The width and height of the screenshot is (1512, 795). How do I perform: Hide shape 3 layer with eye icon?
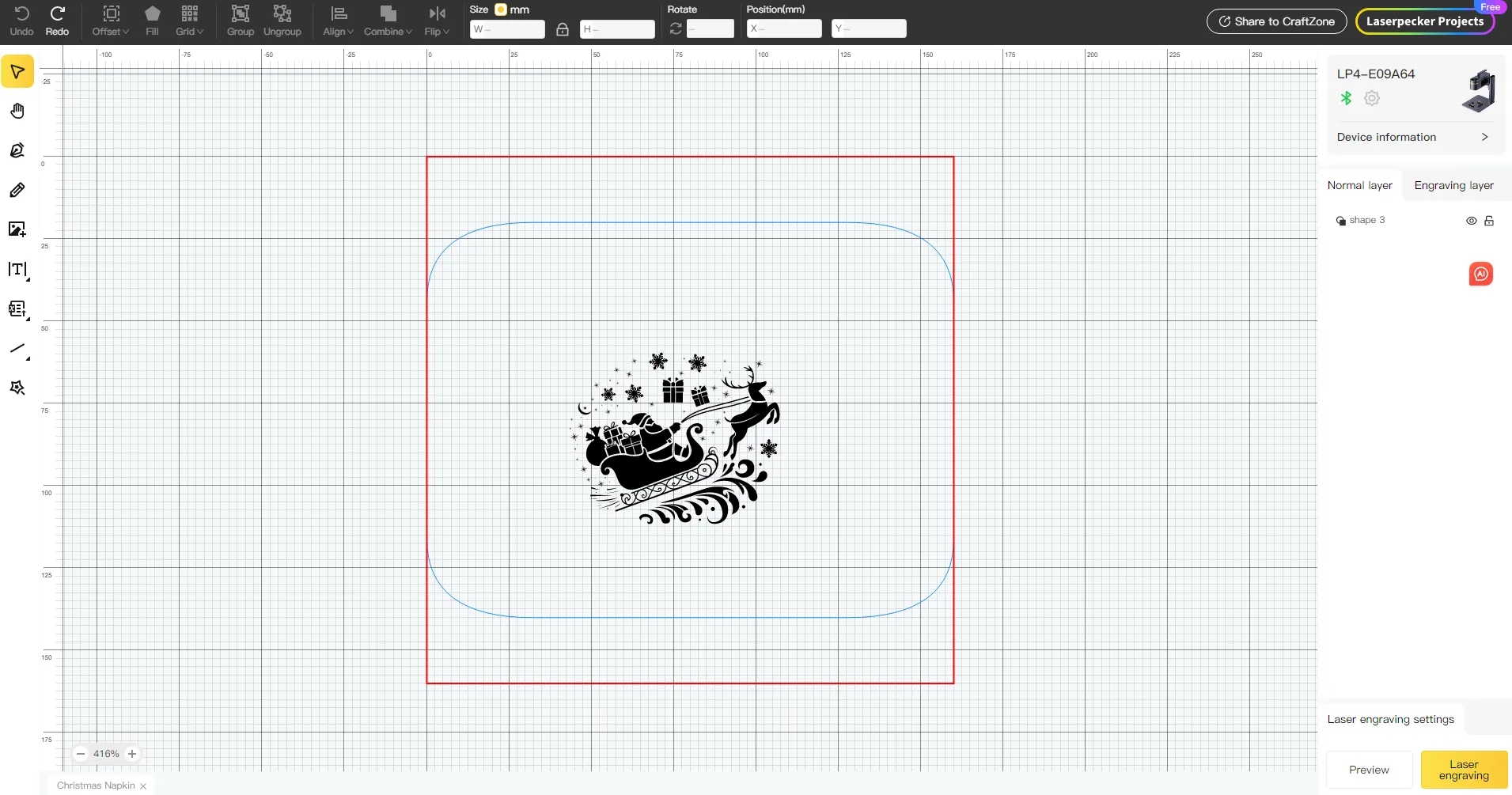point(1472,221)
